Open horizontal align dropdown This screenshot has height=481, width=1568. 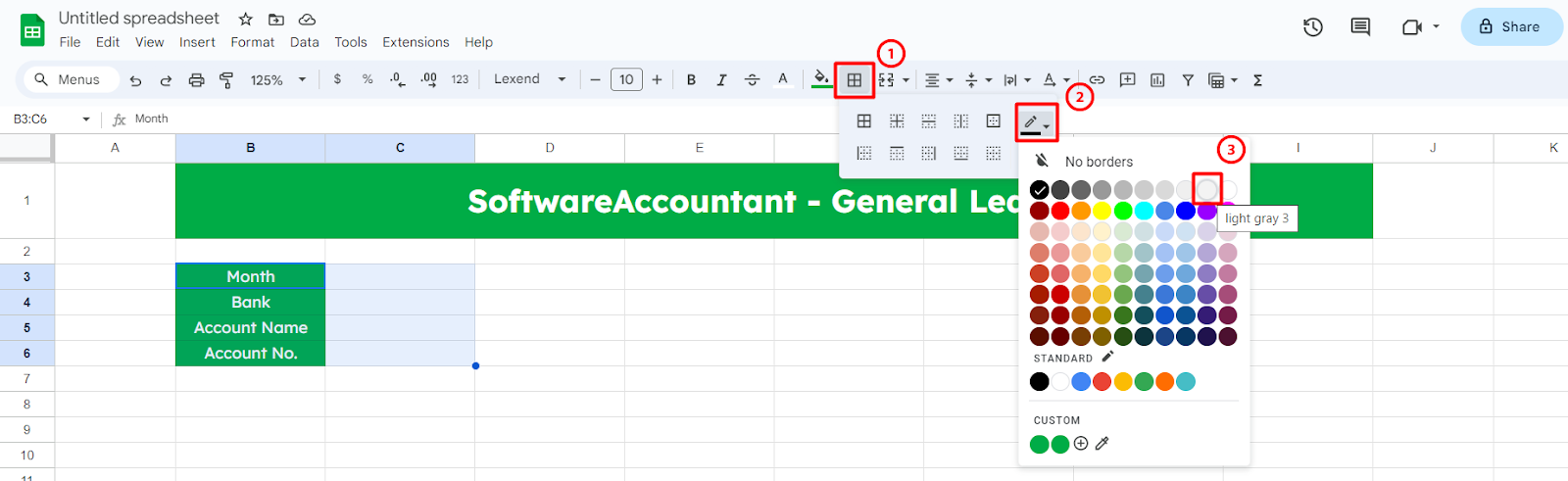pos(939,80)
